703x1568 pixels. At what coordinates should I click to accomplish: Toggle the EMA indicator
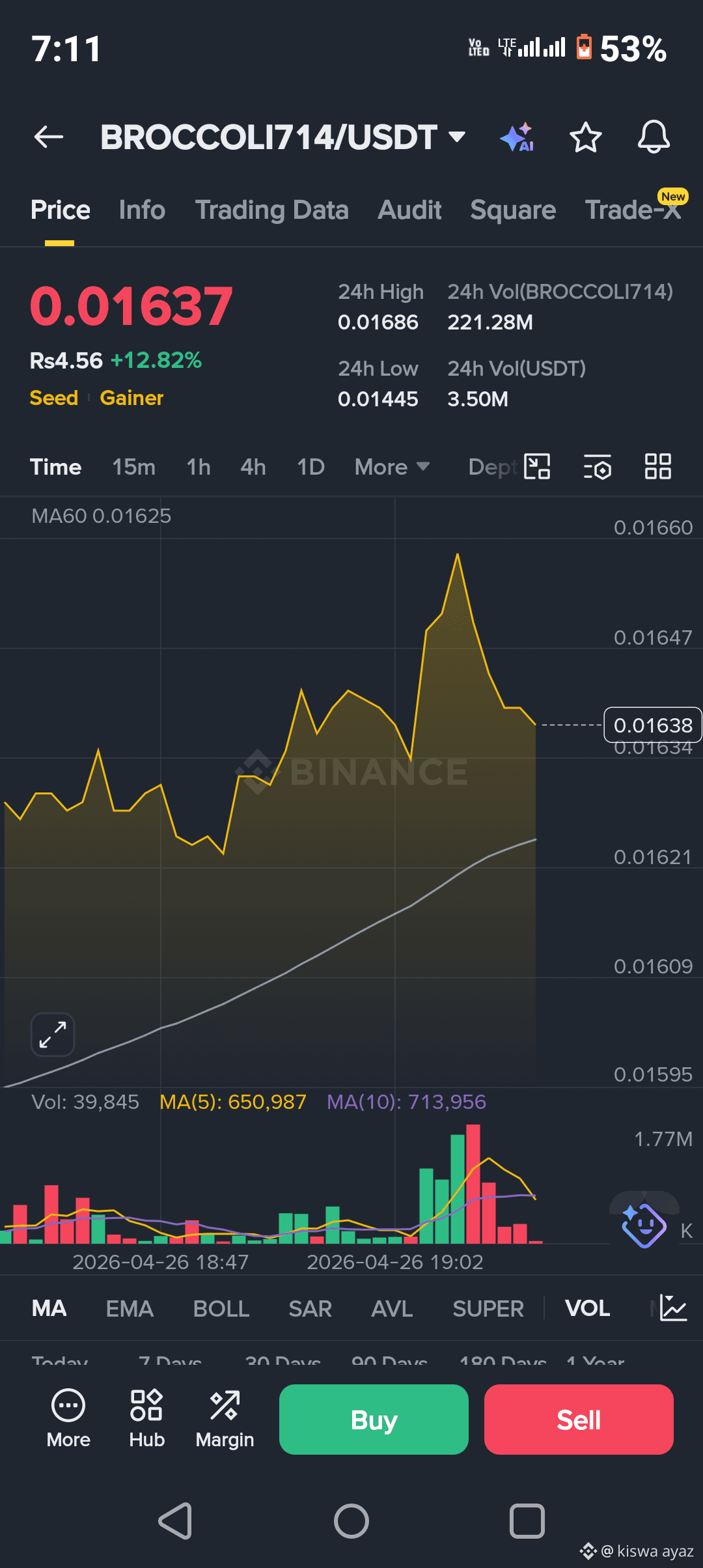click(130, 1308)
